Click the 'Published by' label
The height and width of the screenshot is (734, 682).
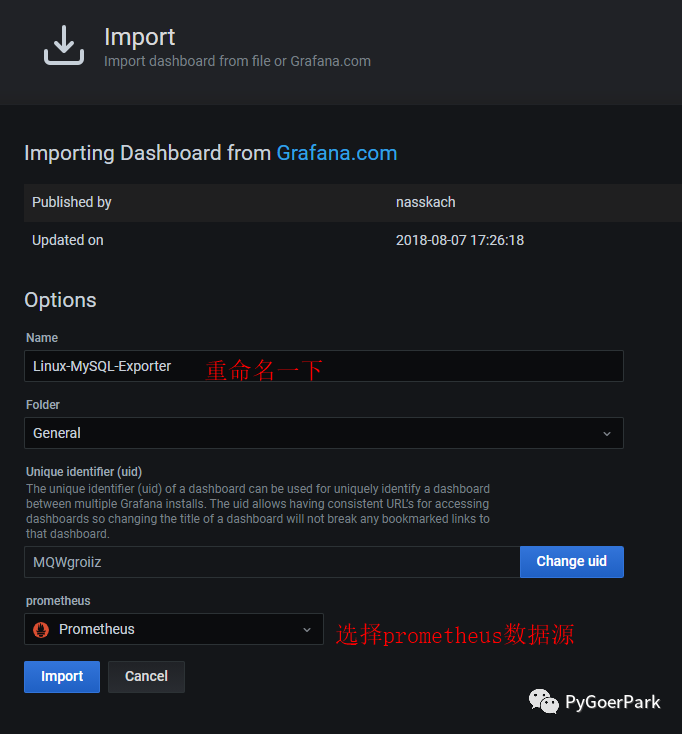72,202
